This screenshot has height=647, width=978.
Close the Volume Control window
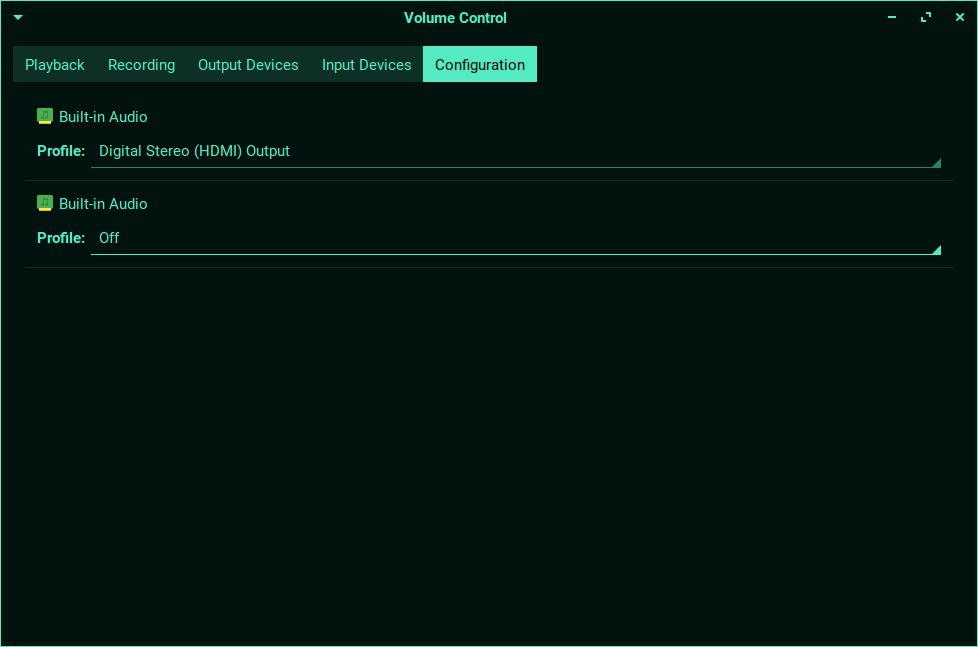(959, 18)
